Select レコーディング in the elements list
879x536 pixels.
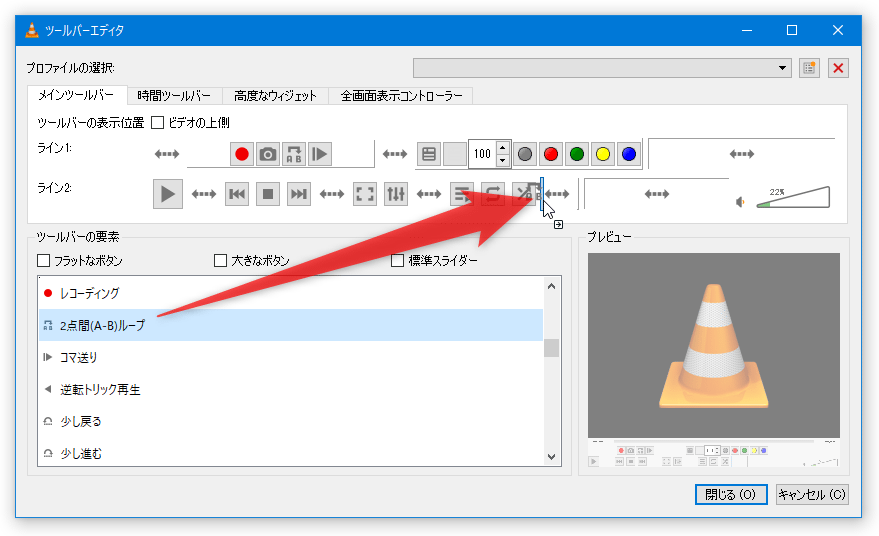tap(291, 293)
